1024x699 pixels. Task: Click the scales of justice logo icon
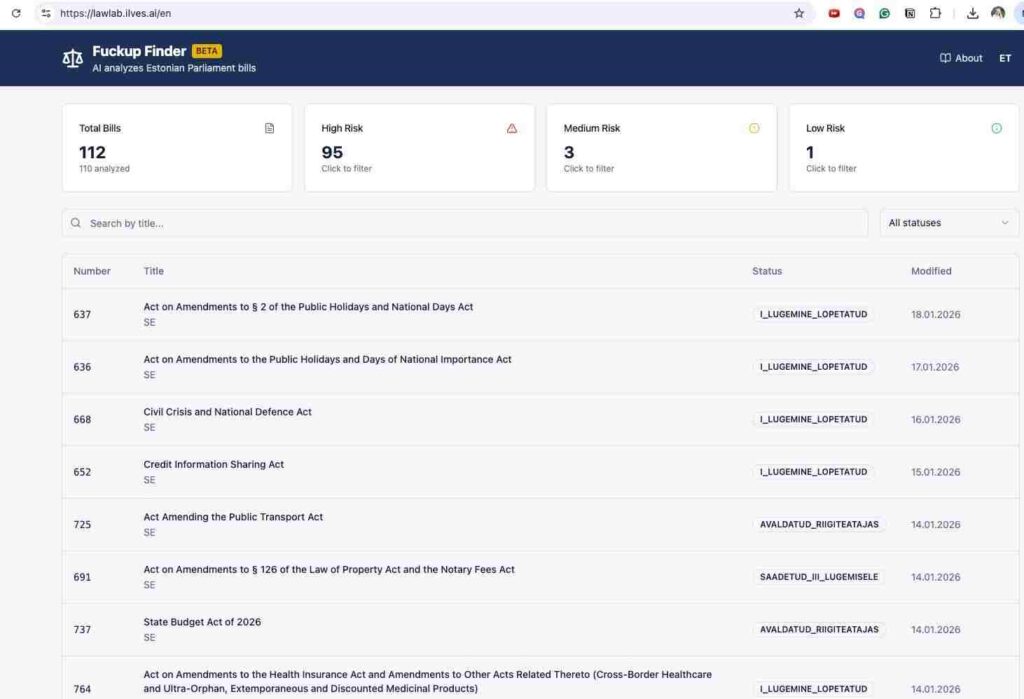tap(73, 58)
